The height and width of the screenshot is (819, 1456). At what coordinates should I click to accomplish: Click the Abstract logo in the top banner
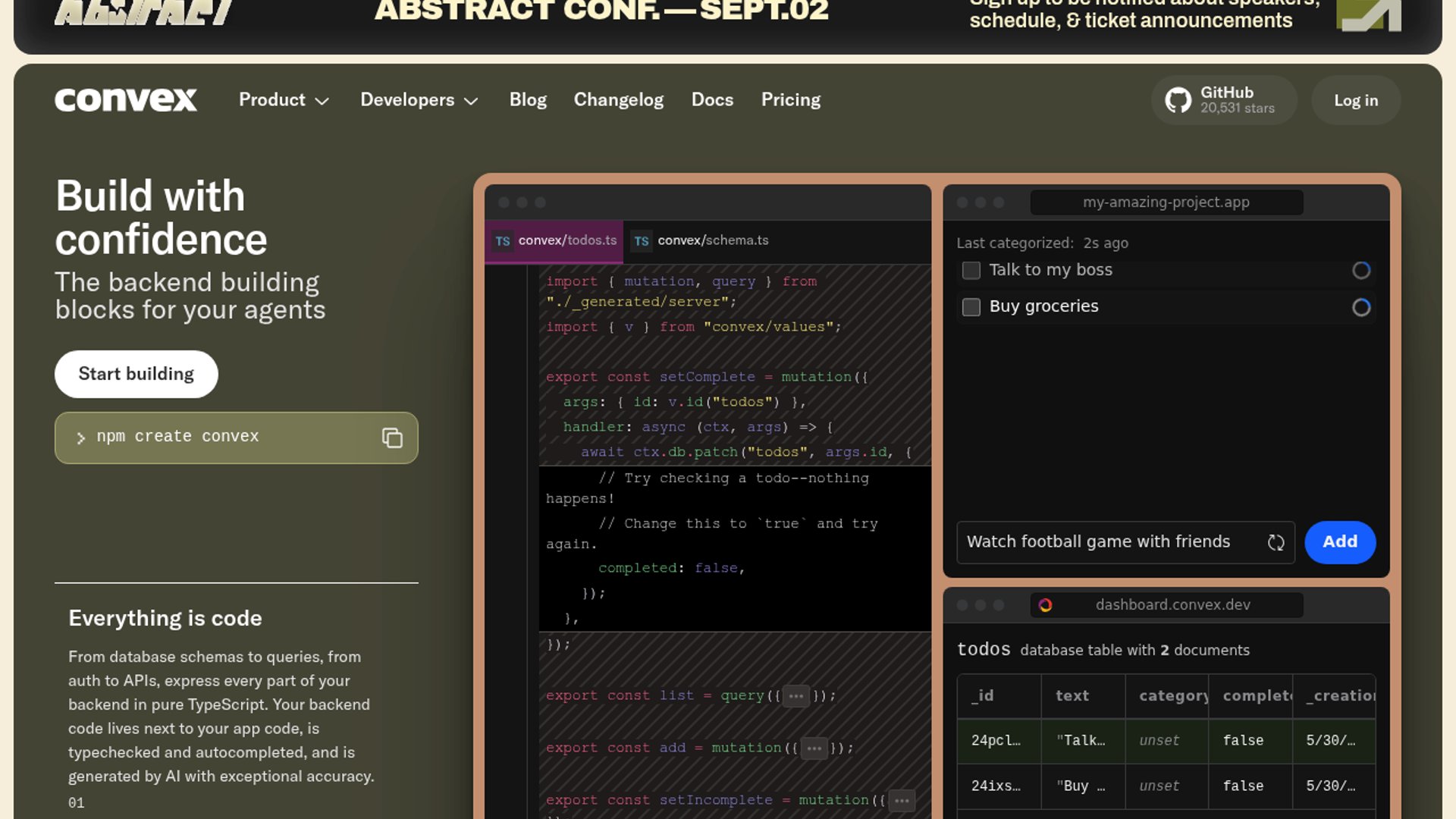point(144,12)
